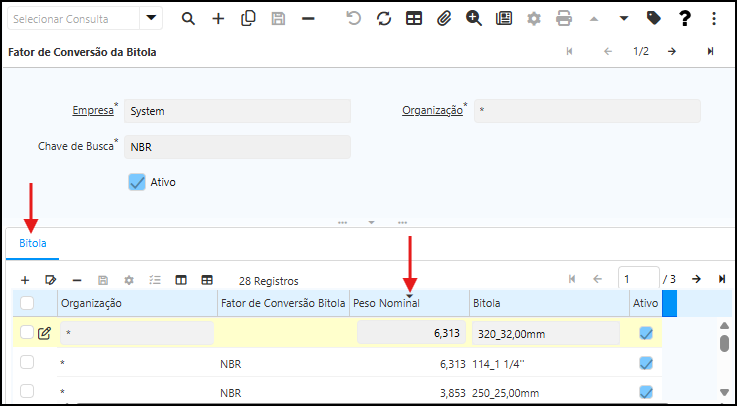Open the Selecionar Consulta dropdown arrow

[x=151, y=19]
